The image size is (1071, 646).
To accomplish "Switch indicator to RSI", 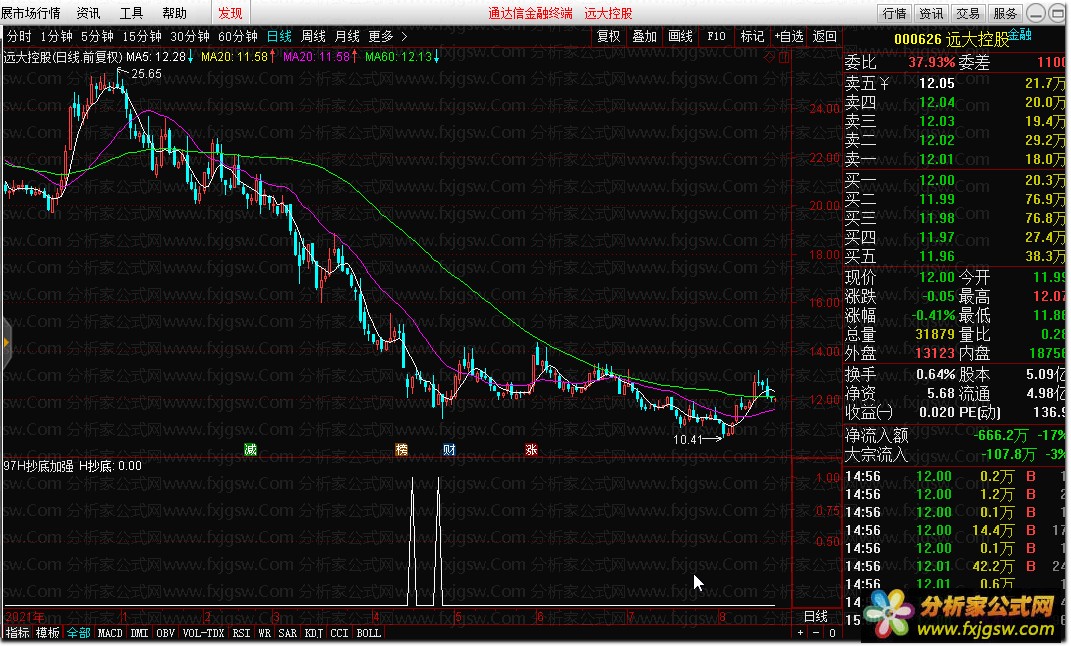I will click(x=241, y=633).
